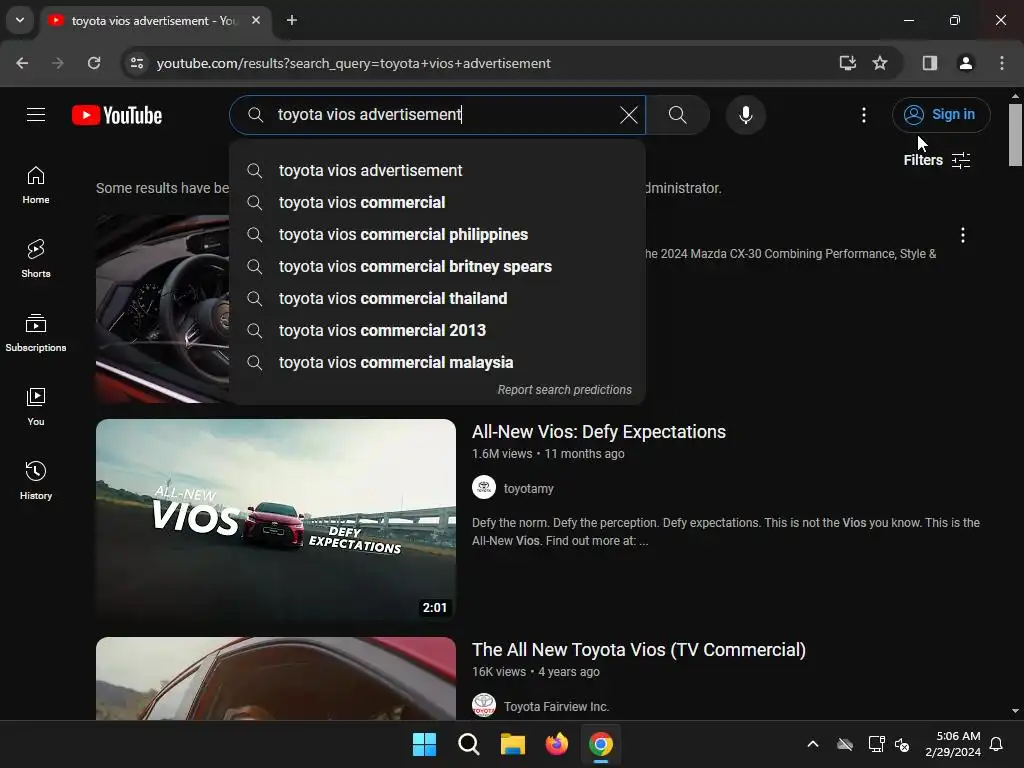Screen dimensions: 1024x768
Task: Open YouTube settings three-dot menu
Action: 863,115
